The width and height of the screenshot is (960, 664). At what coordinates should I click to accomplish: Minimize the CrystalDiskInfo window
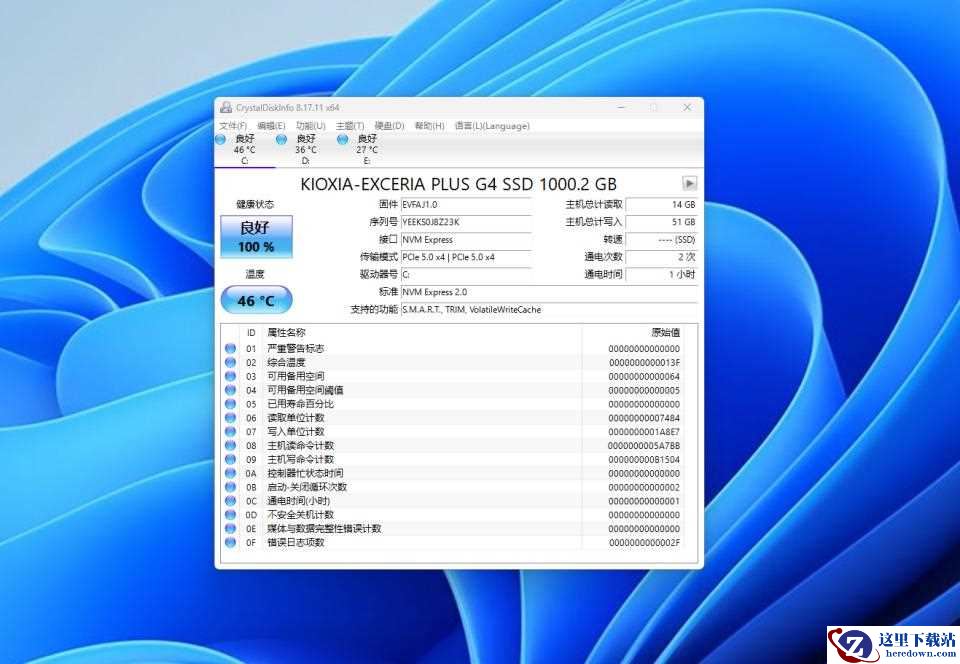point(621,107)
